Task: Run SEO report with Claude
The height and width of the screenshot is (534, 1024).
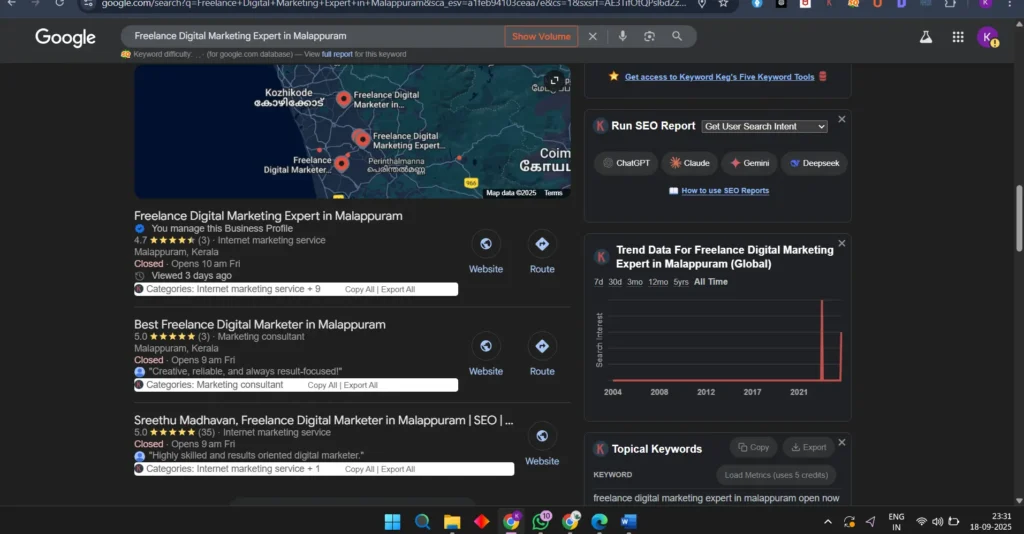Action: click(x=689, y=163)
